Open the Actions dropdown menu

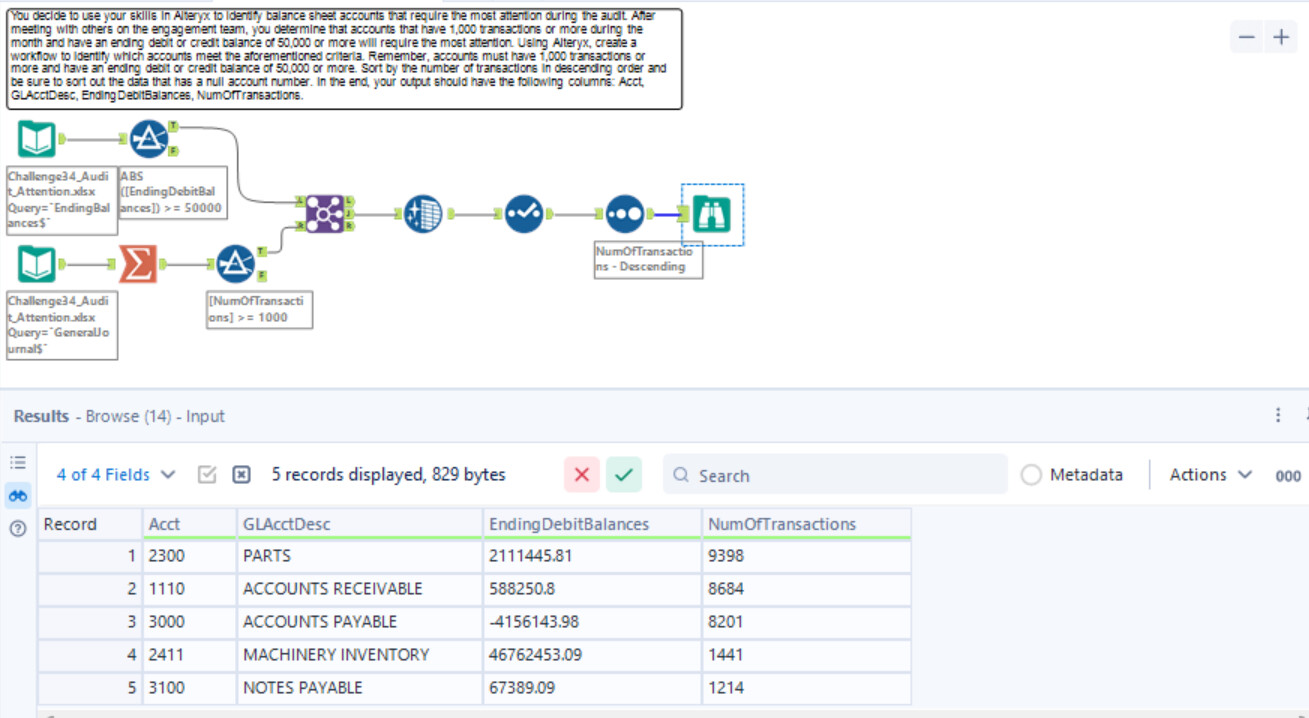(x=1210, y=475)
